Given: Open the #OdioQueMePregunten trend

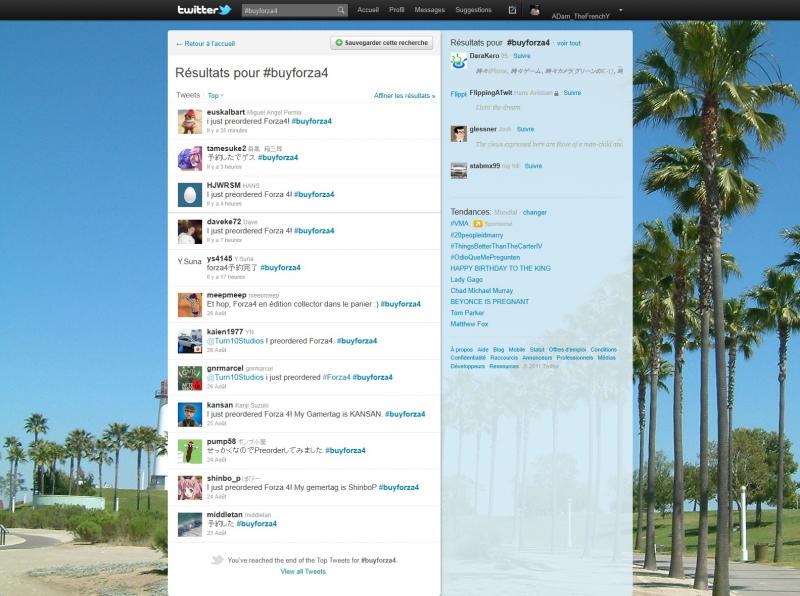Looking at the screenshot, I should [x=485, y=258].
